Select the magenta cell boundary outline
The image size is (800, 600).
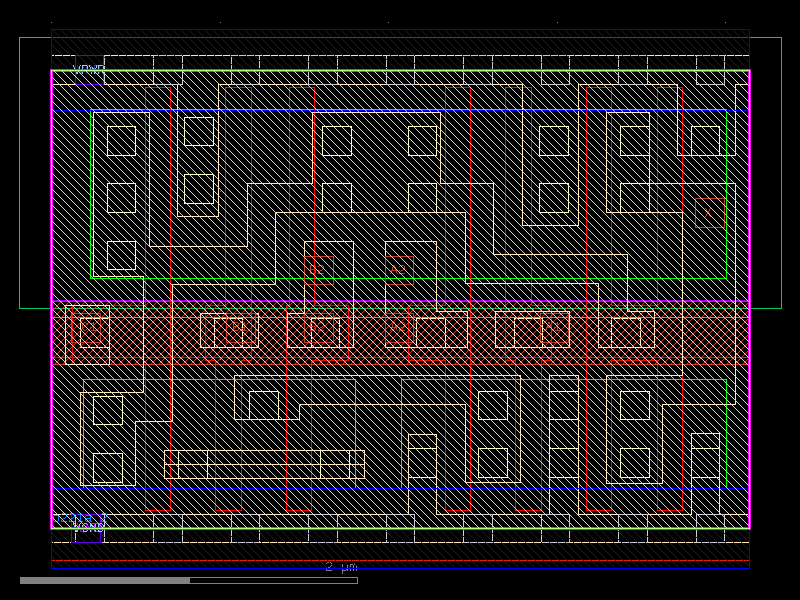click(48, 300)
